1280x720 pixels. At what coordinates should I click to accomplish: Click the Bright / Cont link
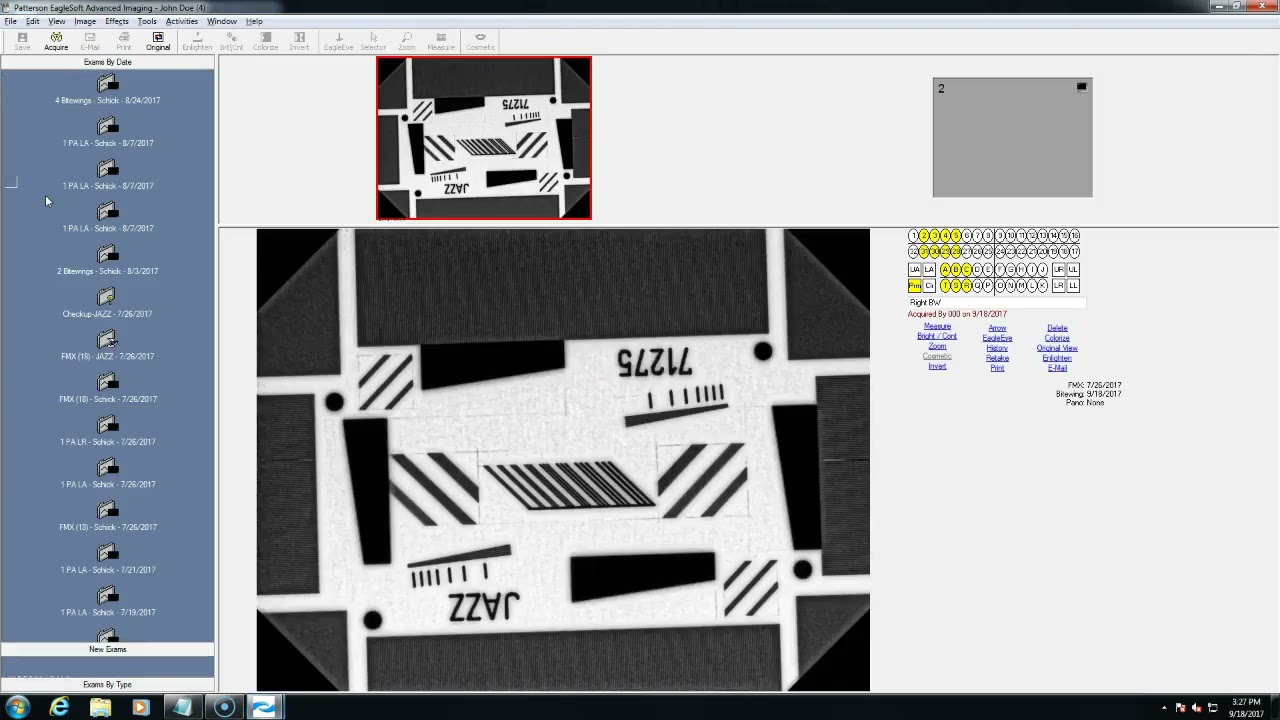[937, 336]
